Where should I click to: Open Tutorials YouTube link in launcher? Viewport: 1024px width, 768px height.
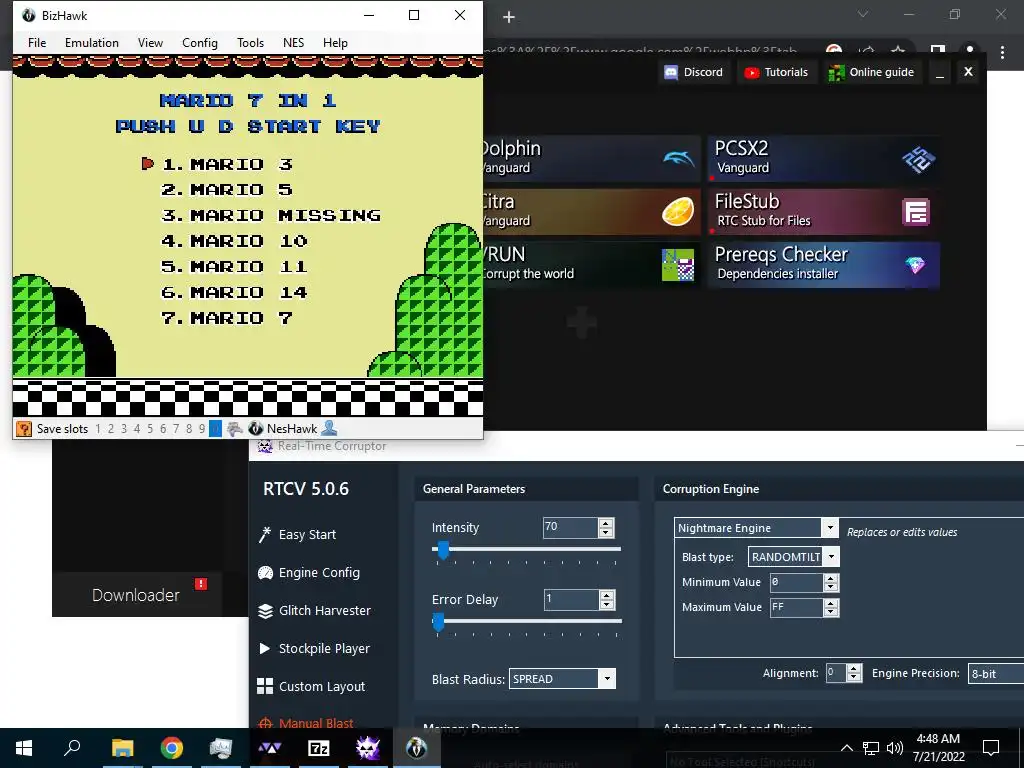point(776,72)
